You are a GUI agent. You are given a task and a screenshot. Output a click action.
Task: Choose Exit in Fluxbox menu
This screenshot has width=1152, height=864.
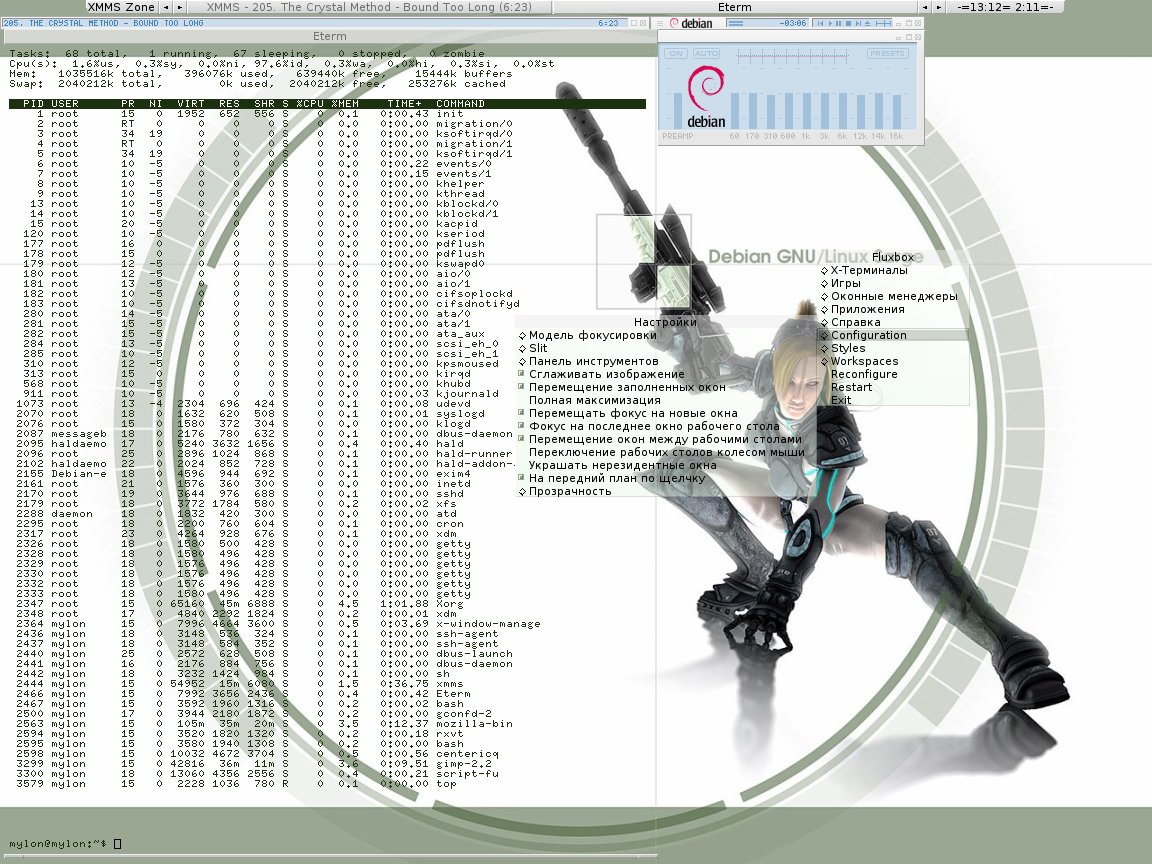[x=893, y=400]
